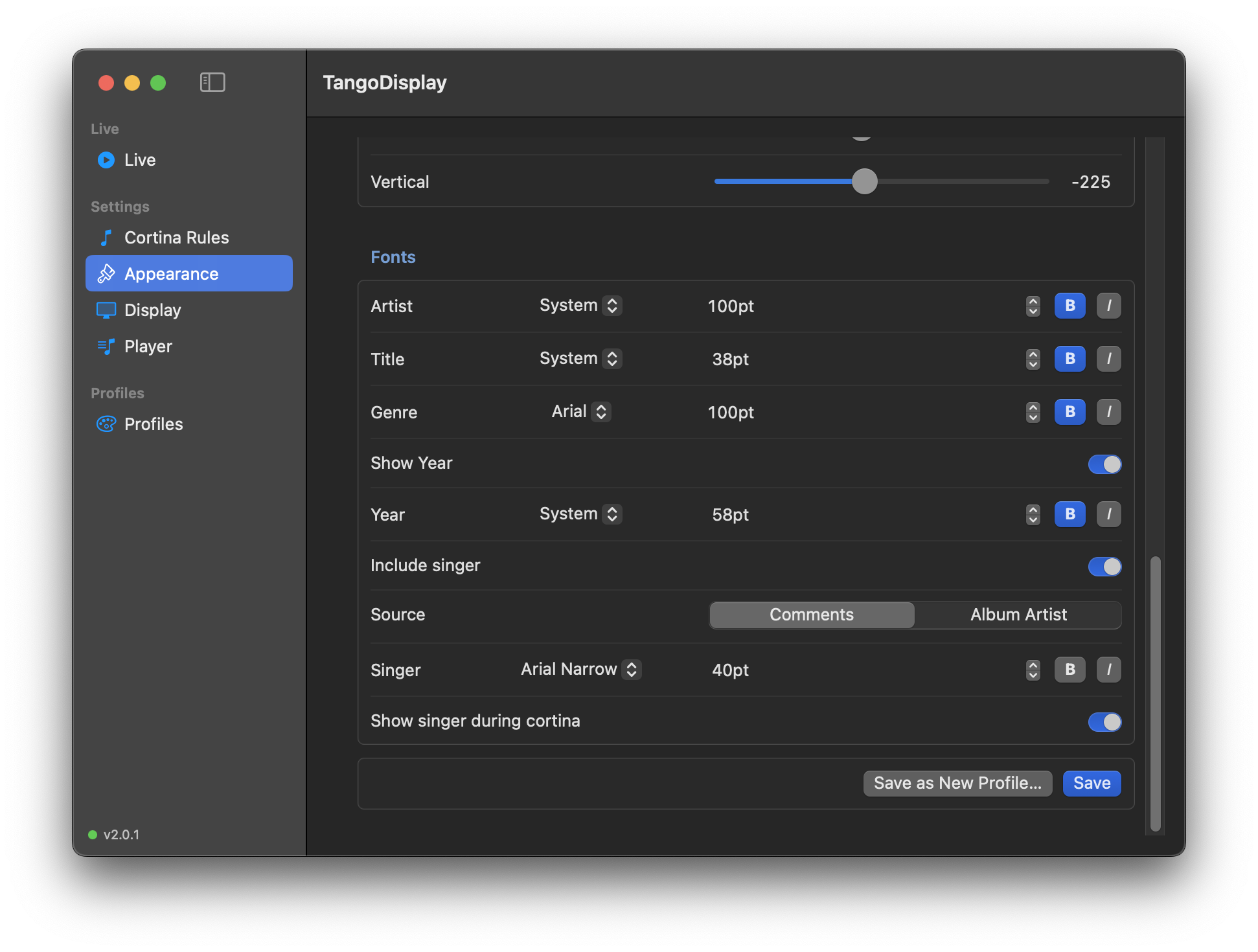Toggle italic for Artist font

click(x=1109, y=306)
